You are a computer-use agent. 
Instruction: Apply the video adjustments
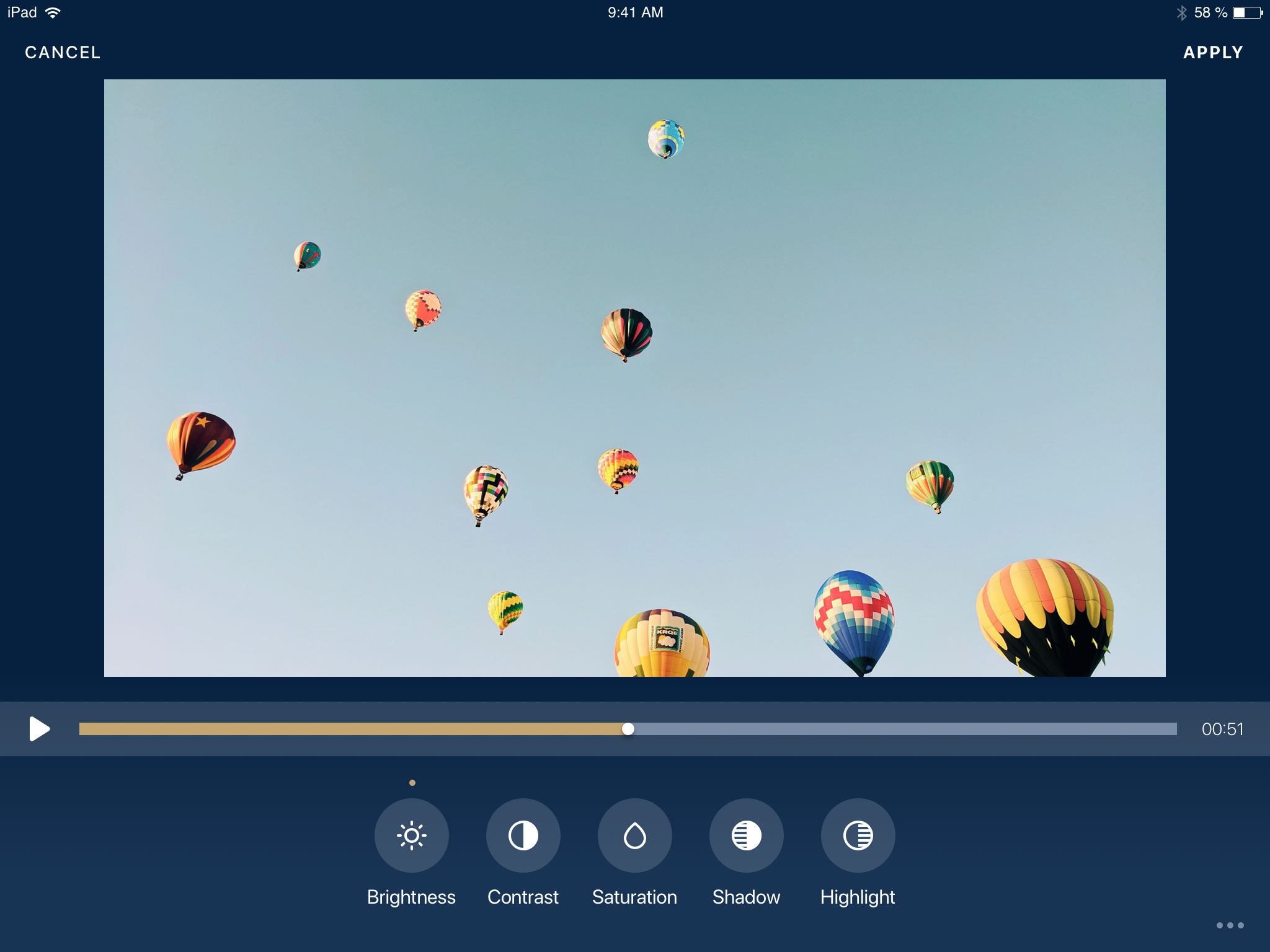pos(1213,53)
